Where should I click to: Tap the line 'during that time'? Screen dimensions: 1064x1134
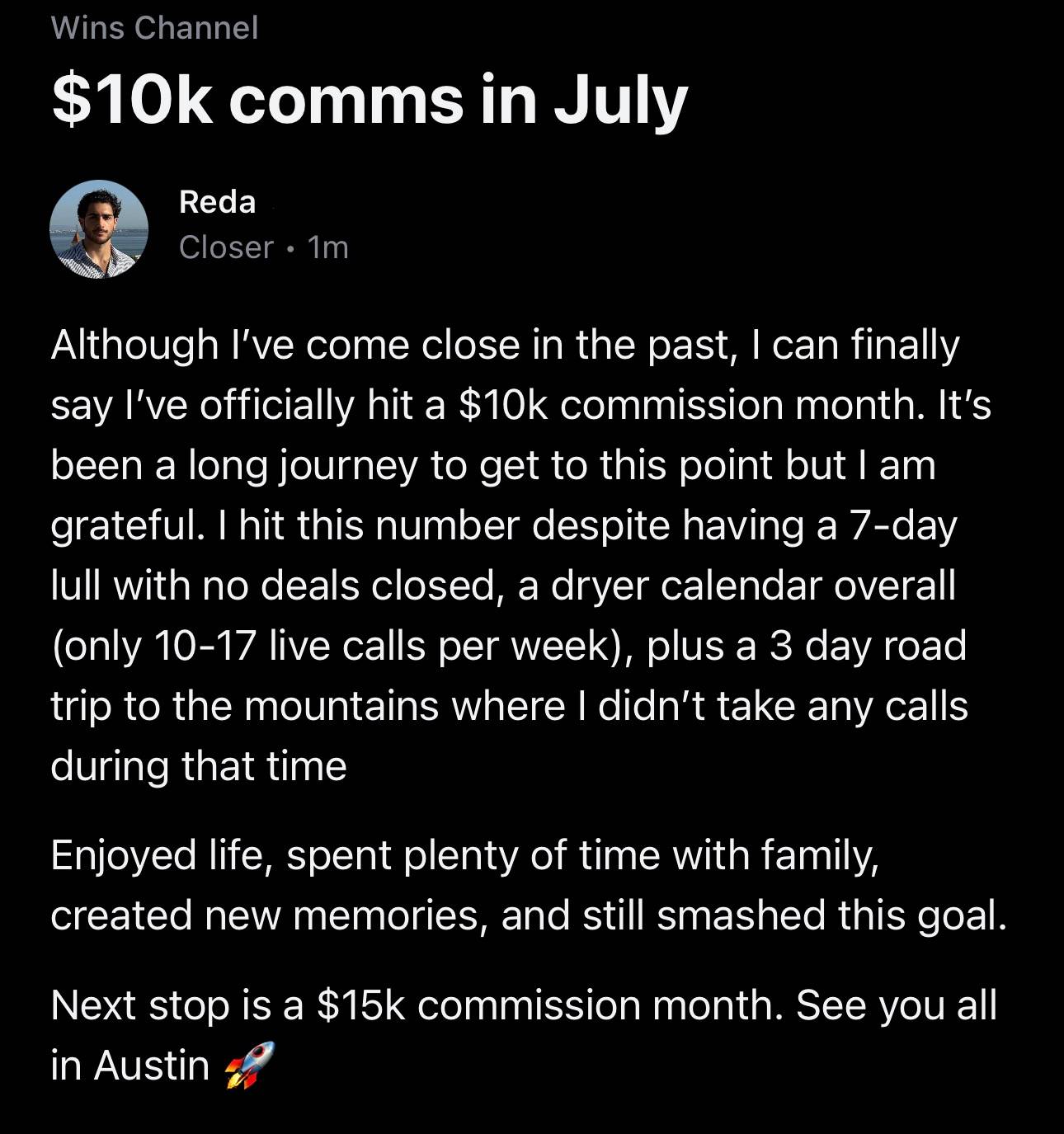click(x=199, y=766)
